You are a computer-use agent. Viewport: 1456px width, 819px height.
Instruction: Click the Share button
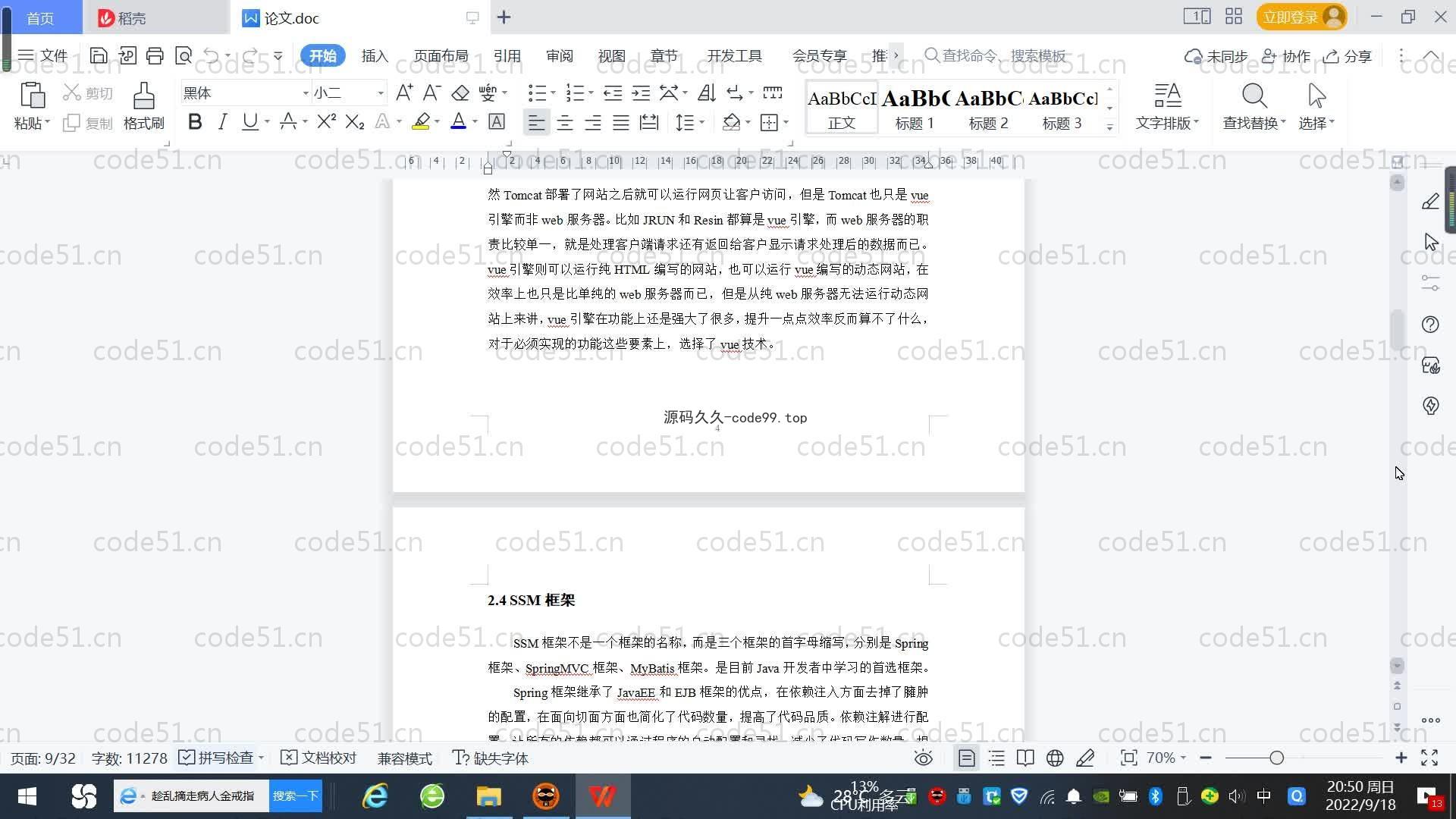pyautogui.click(x=1348, y=56)
